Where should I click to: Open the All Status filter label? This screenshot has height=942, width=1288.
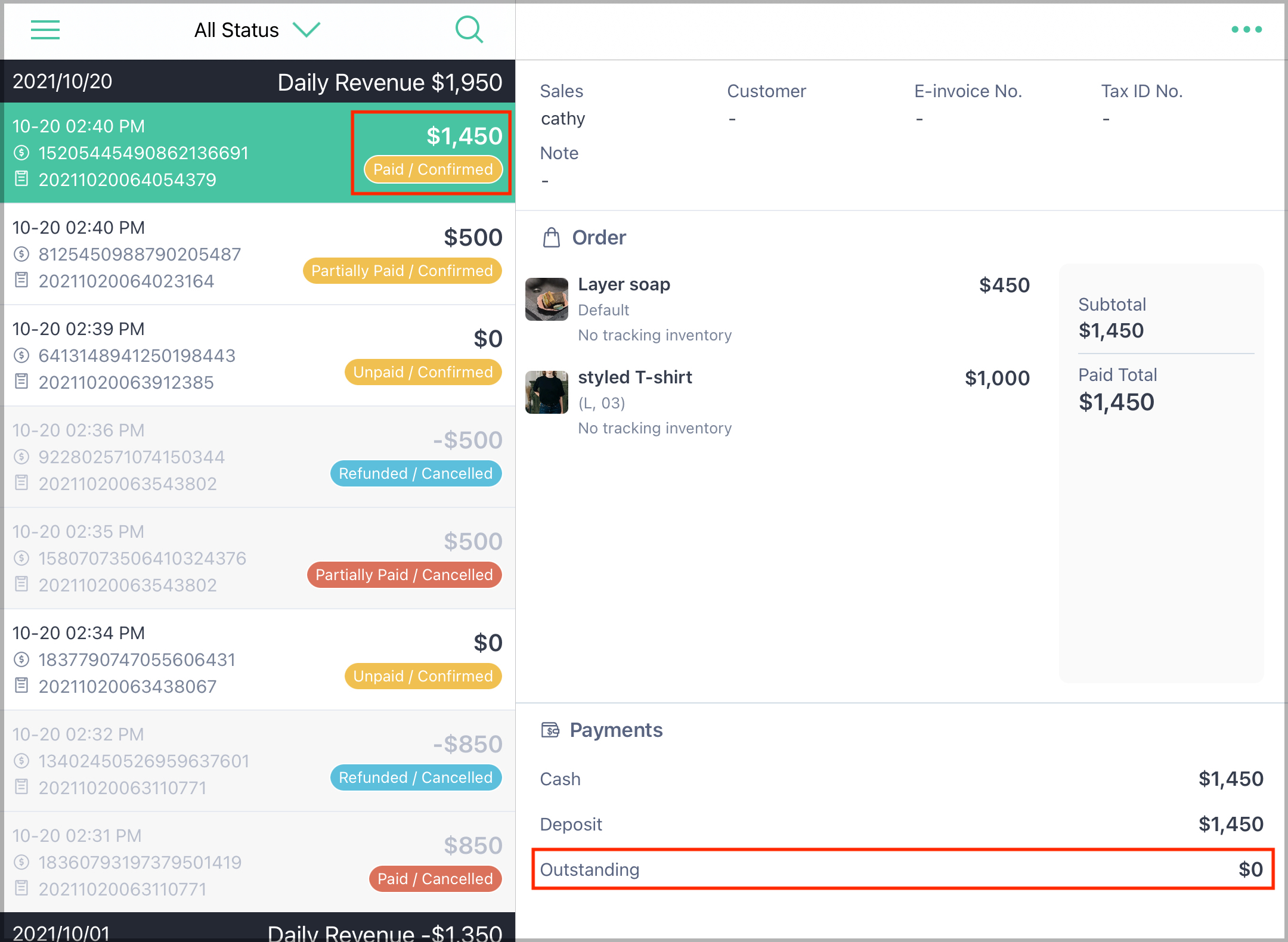tap(237, 30)
